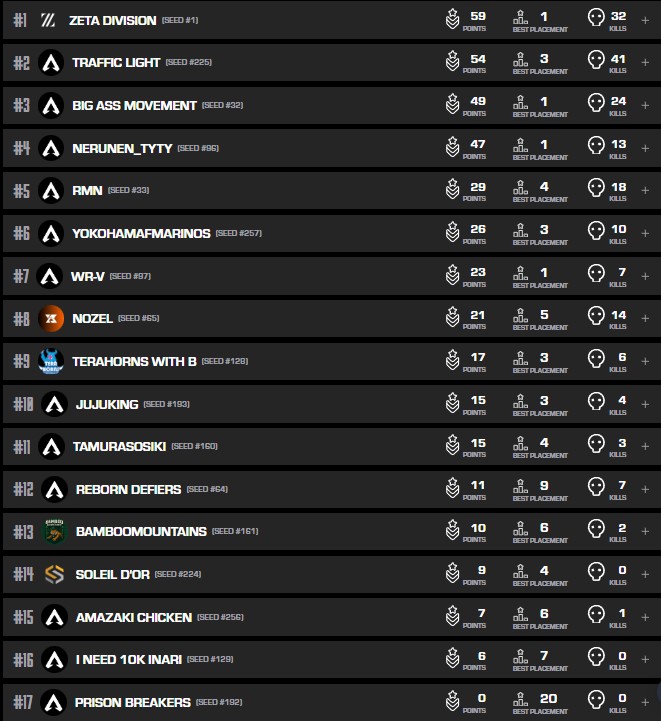Click the ZETA DIVISION team logo

point(48,20)
